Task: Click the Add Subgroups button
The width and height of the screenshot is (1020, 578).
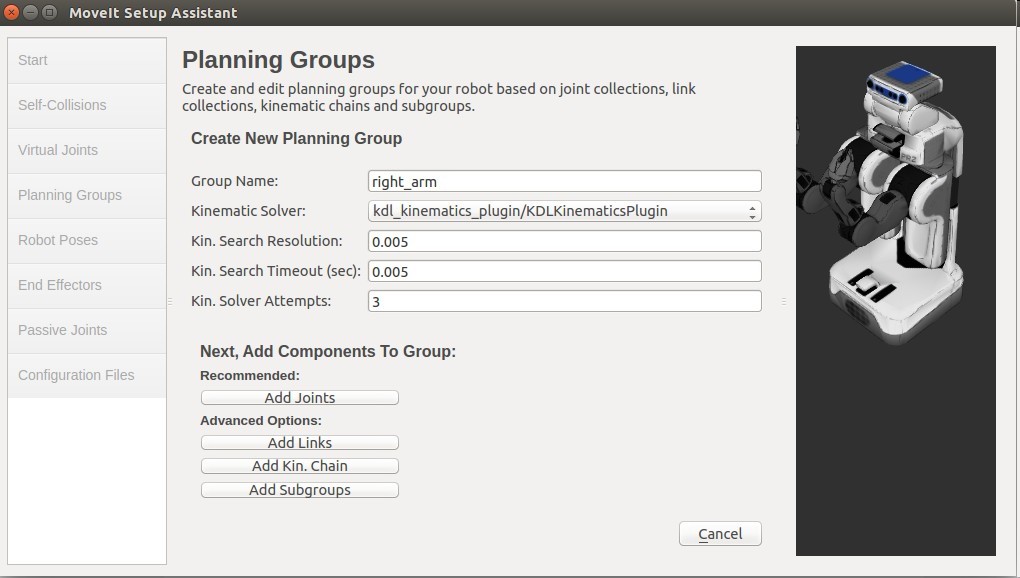Action: (x=299, y=490)
